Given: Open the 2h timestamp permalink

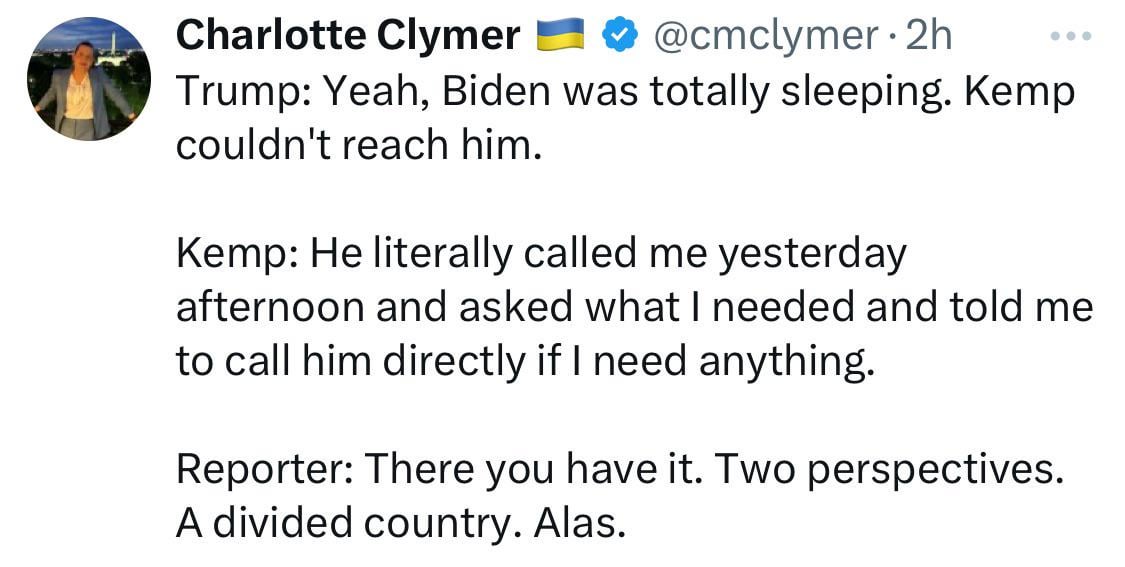Looking at the screenshot, I should (x=929, y=35).
